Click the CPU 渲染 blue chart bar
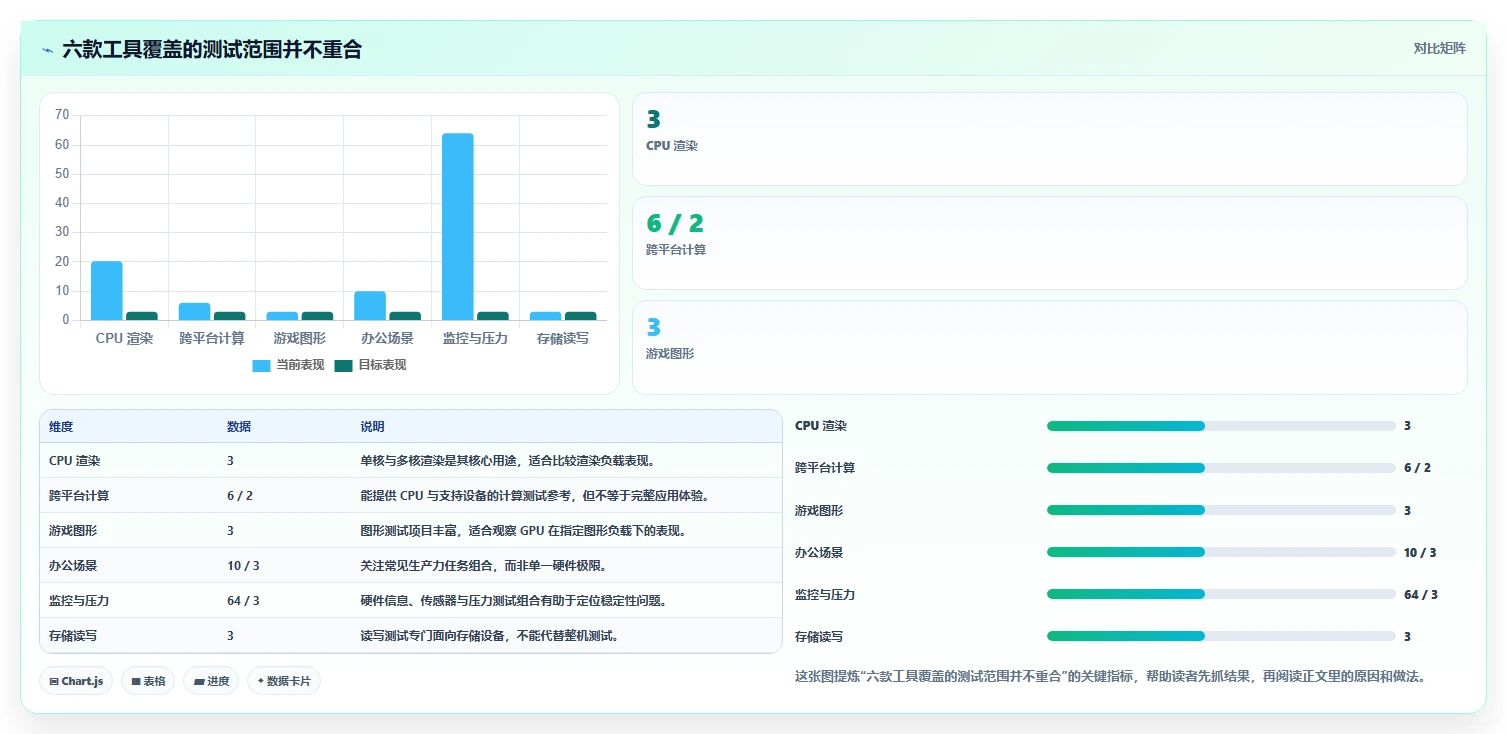The height and width of the screenshot is (734, 1507). pos(107,291)
